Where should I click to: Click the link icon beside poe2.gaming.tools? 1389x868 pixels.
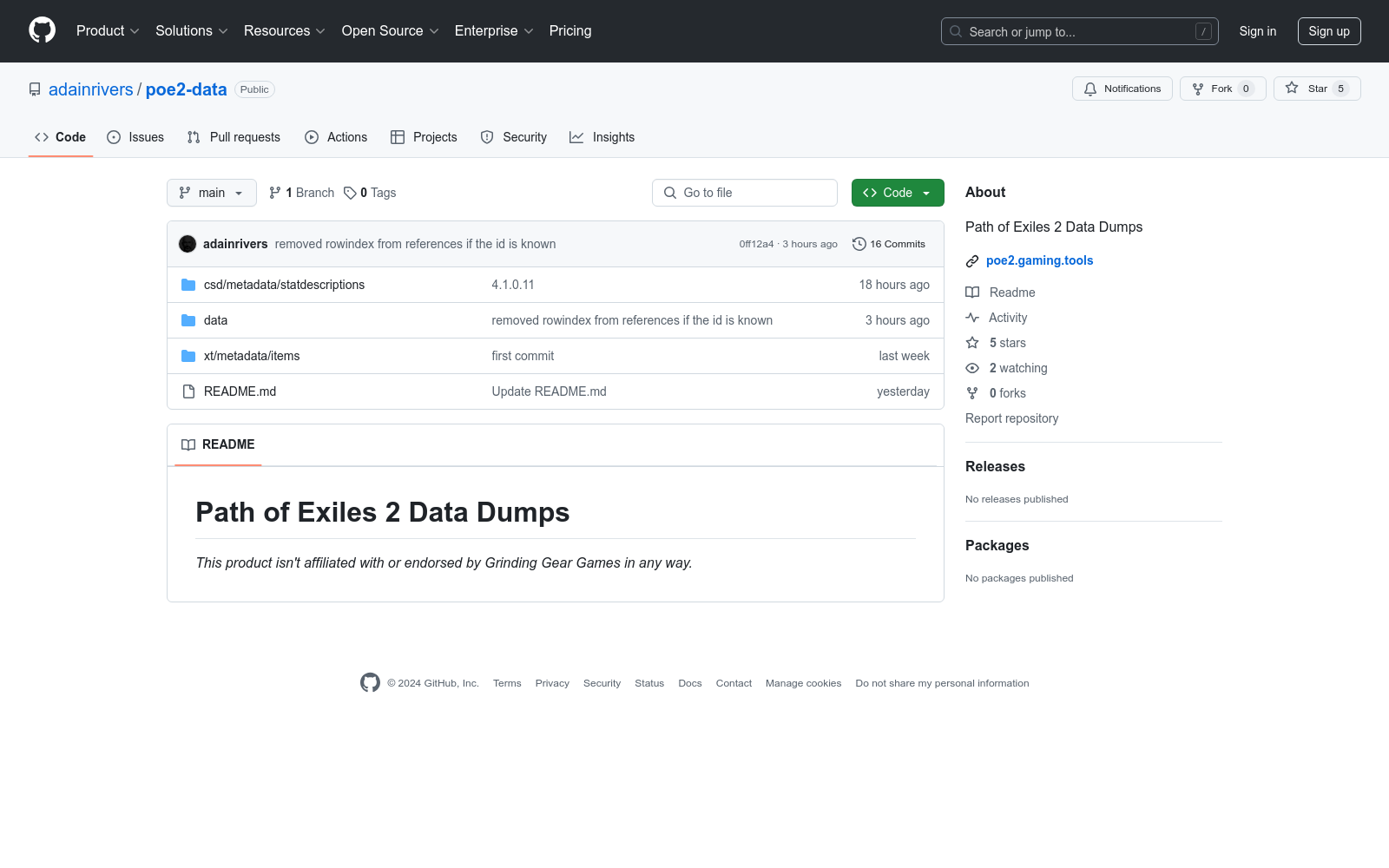tap(972, 261)
